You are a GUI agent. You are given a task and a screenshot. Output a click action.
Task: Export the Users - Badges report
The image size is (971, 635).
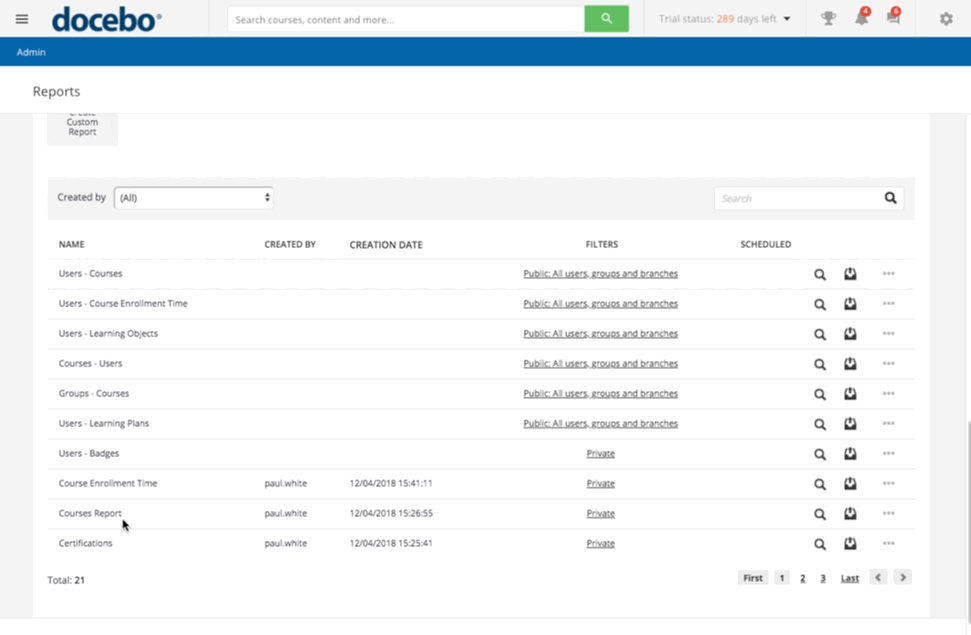click(850, 454)
